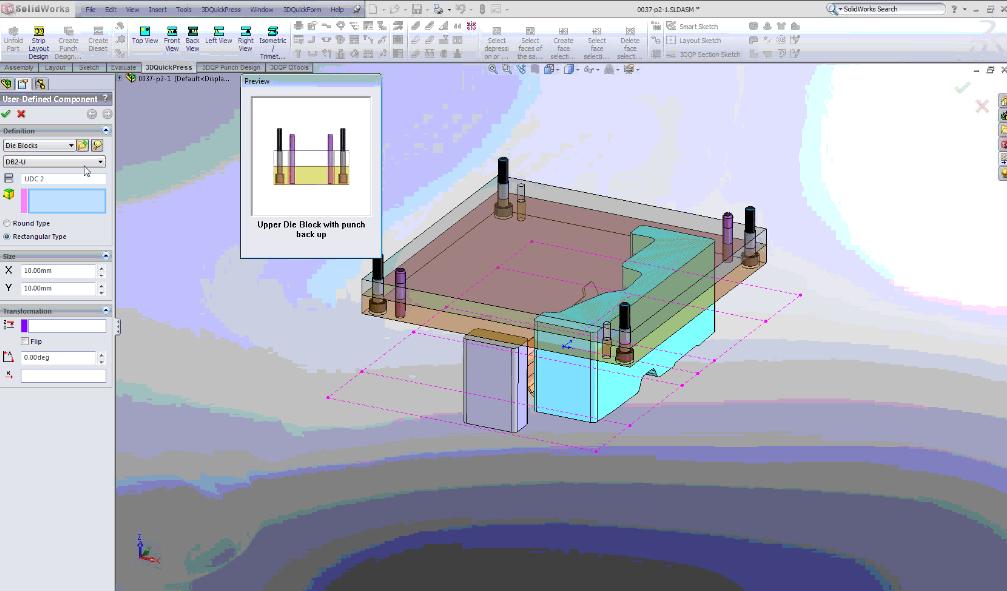This screenshot has width=1007, height=591.
Task: Click the Save icon in title toolbar
Action: point(417,9)
